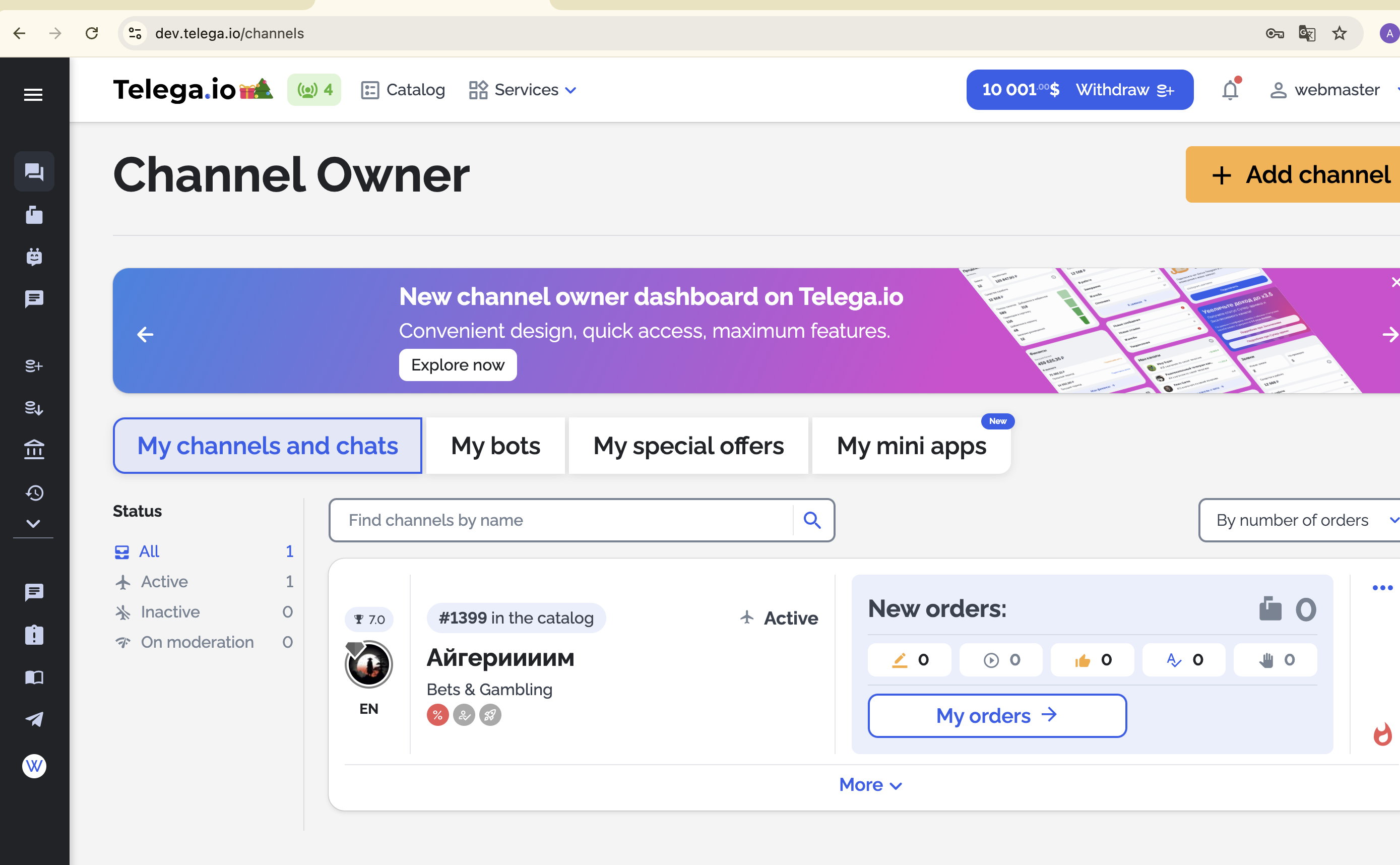Open the lower message sidebar icon
Image resolution: width=1400 pixels, height=865 pixels.
(x=34, y=592)
